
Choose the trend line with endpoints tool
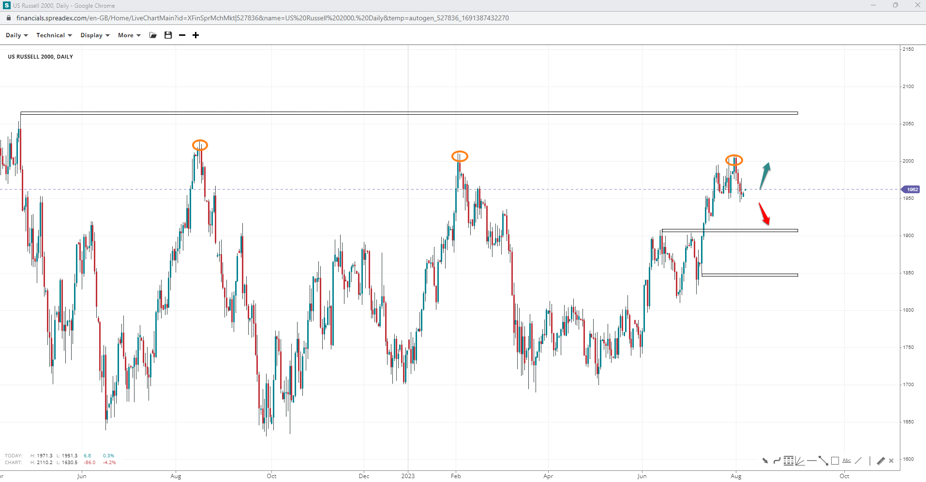click(823, 461)
